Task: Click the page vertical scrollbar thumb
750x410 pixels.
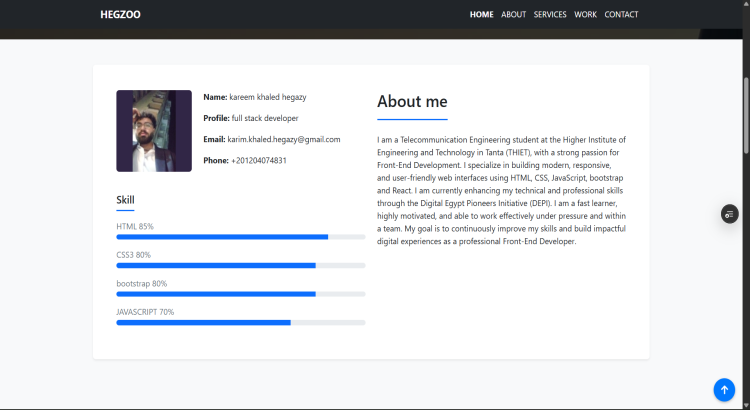Action: [x=746, y=115]
